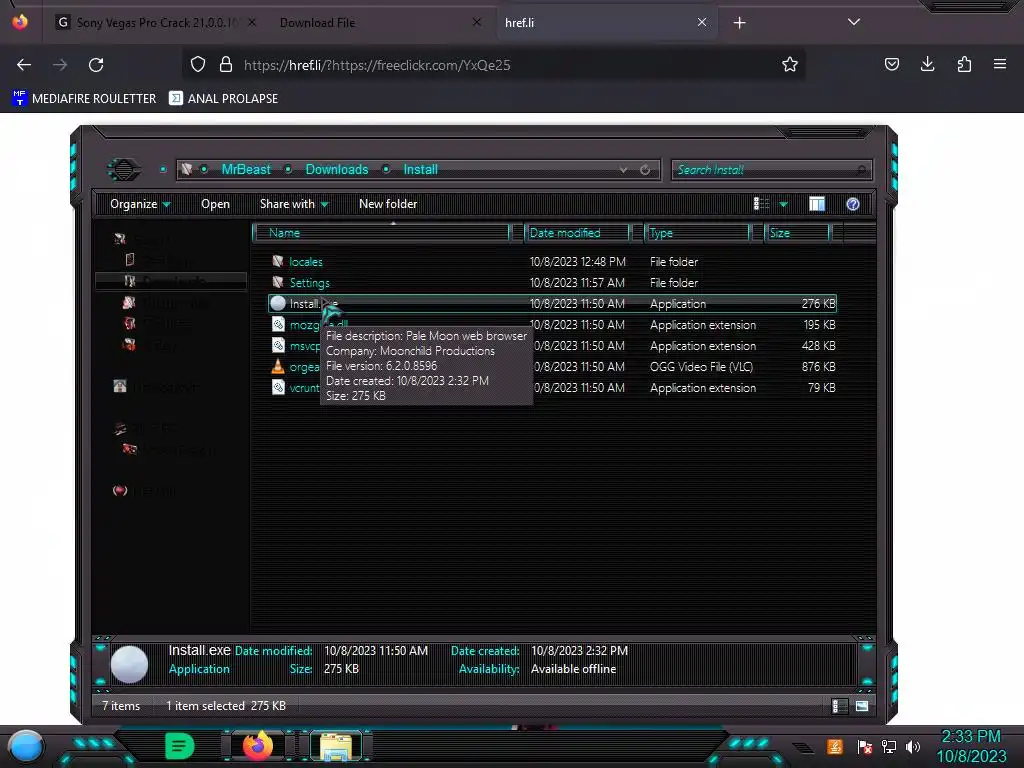Switch to large thumbnails view via status bar
The width and height of the screenshot is (1024, 768).
tap(862, 706)
